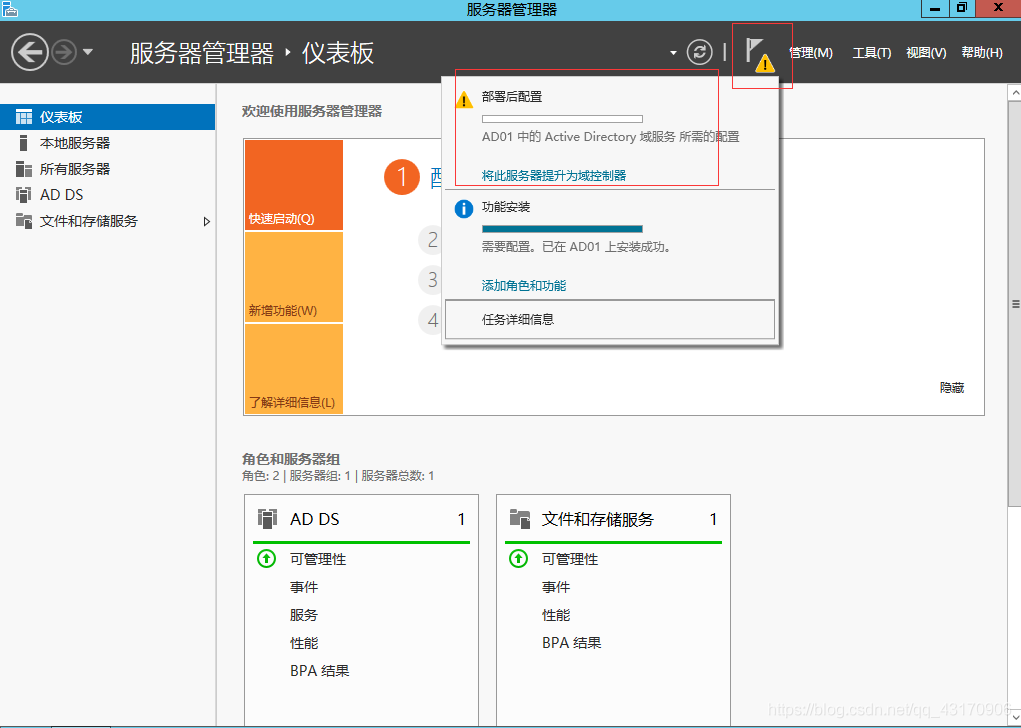The width and height of the screenshot is (1021, 728).
Task: Click green status icon in 文件和存储服务 tile
Action: click(518, 559)
